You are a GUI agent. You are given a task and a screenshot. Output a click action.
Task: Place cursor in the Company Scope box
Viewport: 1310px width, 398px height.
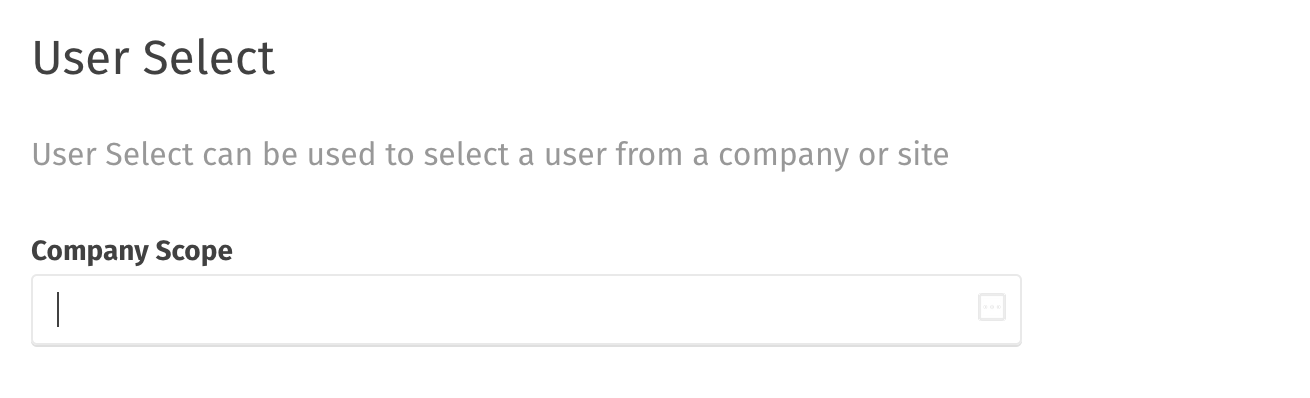526,310
